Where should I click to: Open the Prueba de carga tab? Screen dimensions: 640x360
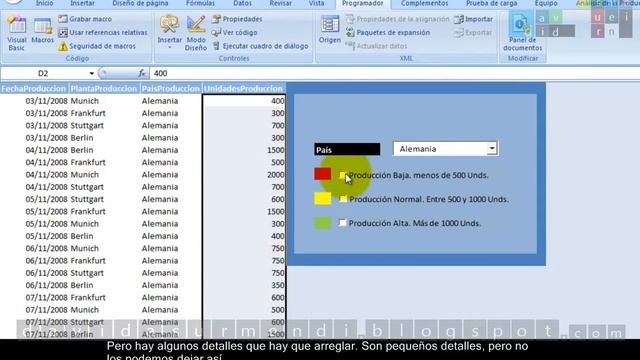coord(491,3)
